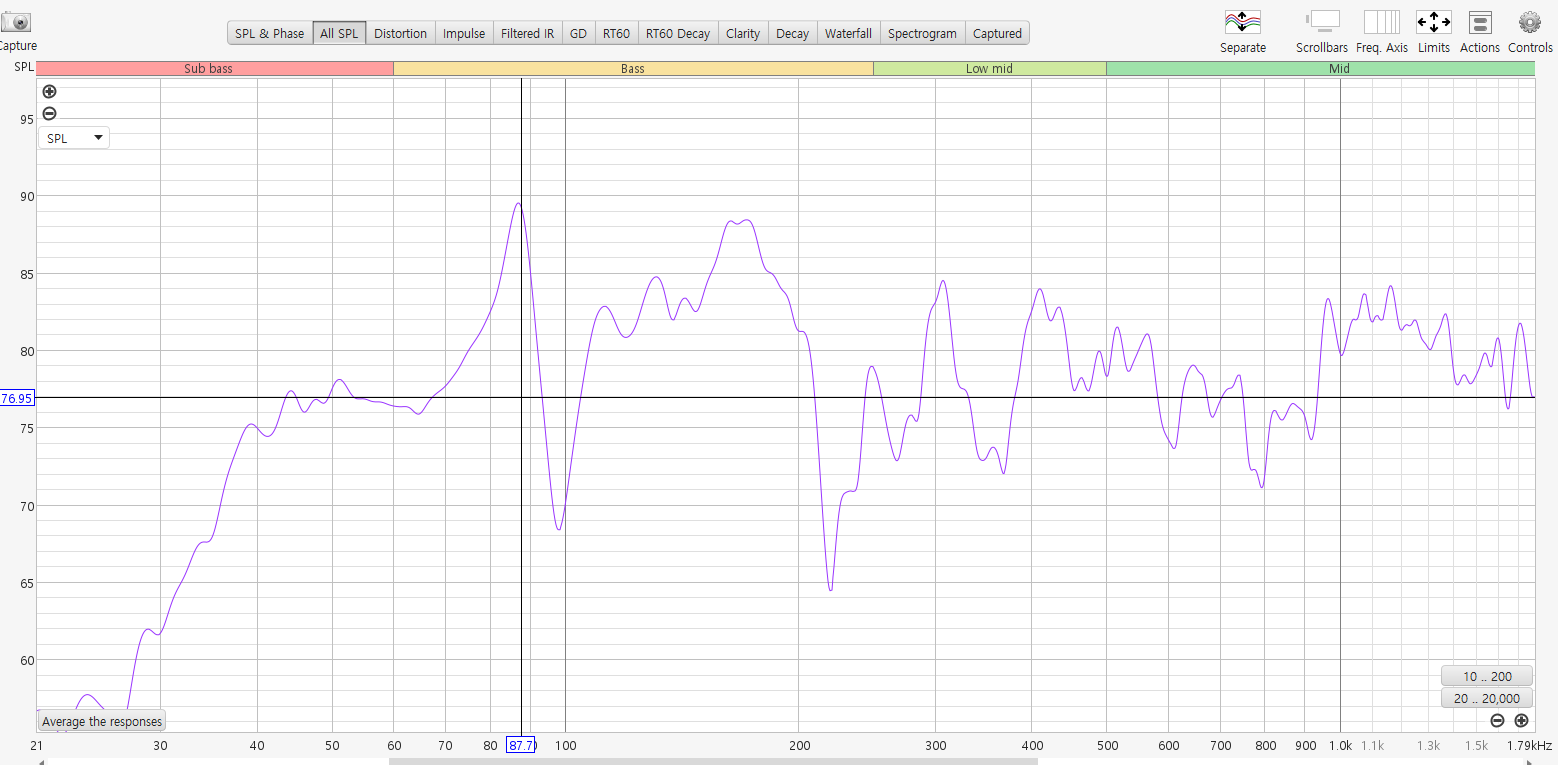Open the RT60 tab
The width and height of the screenshot is (1558, 765).
(x=616, y=33)
